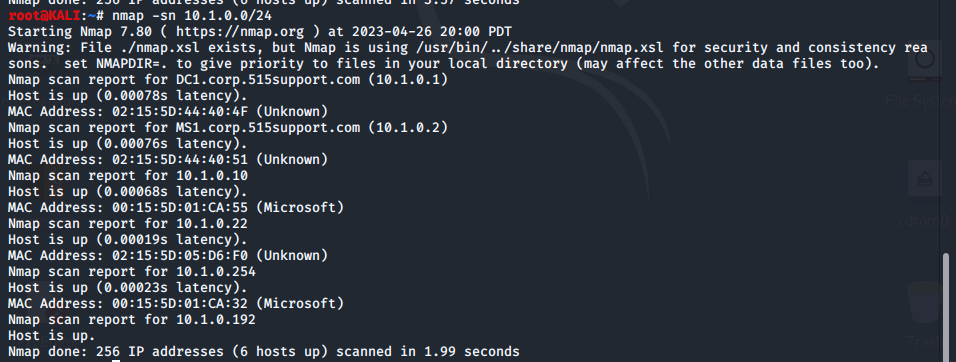956x362 pixels.
Task: Click MAC address 02:15:5D:05:D6:F0
Action: coord(180,255)
